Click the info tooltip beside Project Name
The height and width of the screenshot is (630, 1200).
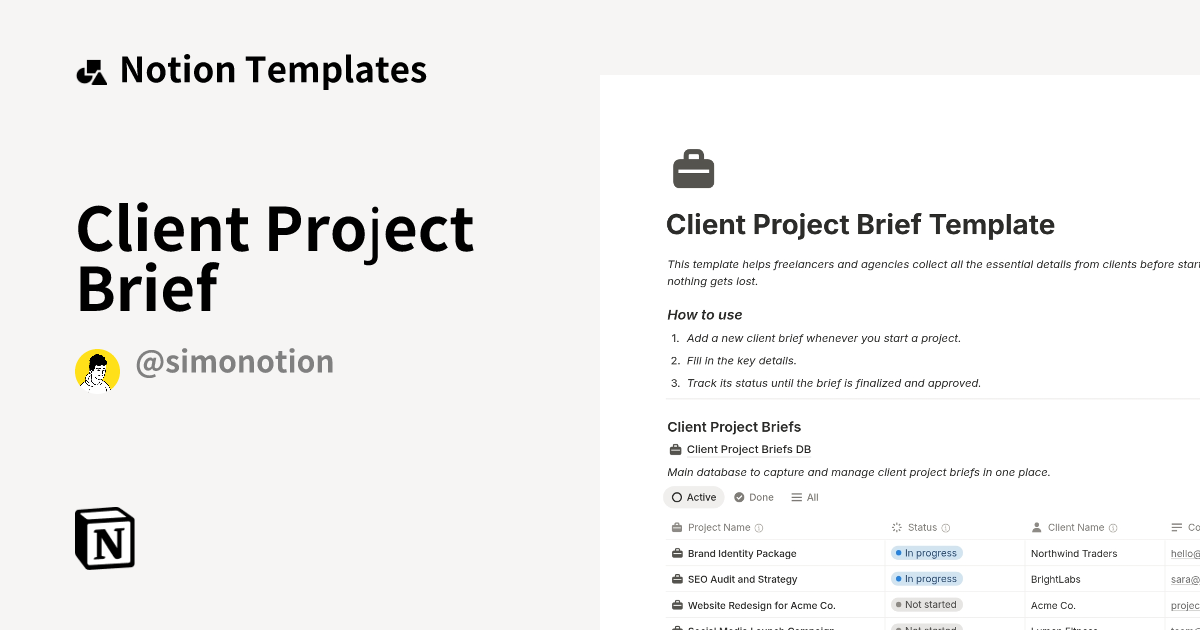(x=760, y=527)
